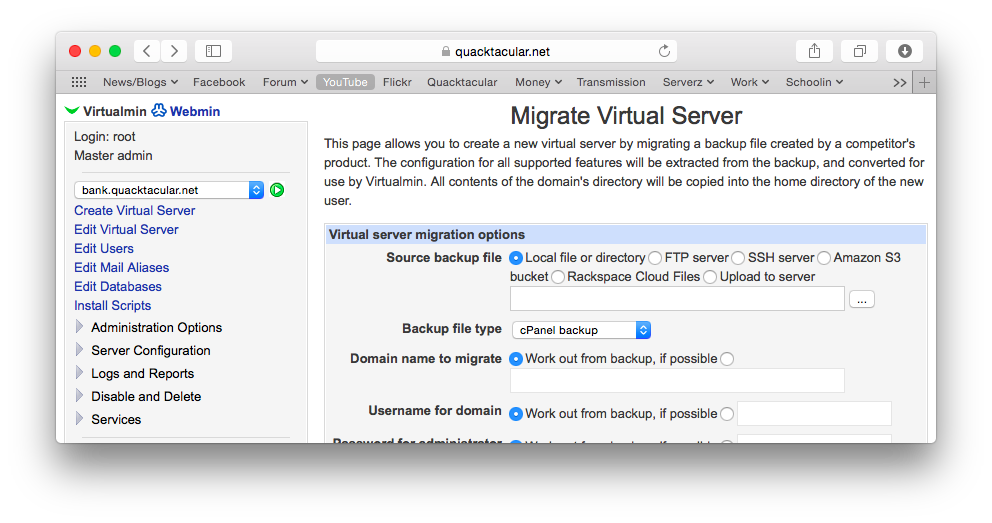
Task: Open the Money bookmarks folder
Action: click(538, 82)
